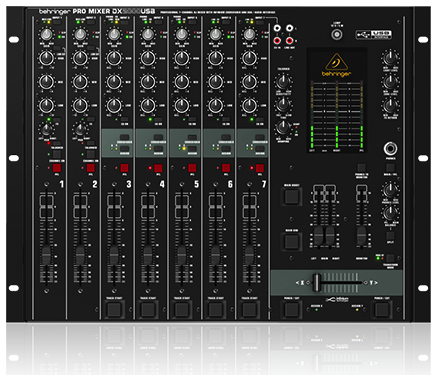436x375 pixels.
Task: Click the Behringer logo above level meters
Action: click(x=337, y=65)
